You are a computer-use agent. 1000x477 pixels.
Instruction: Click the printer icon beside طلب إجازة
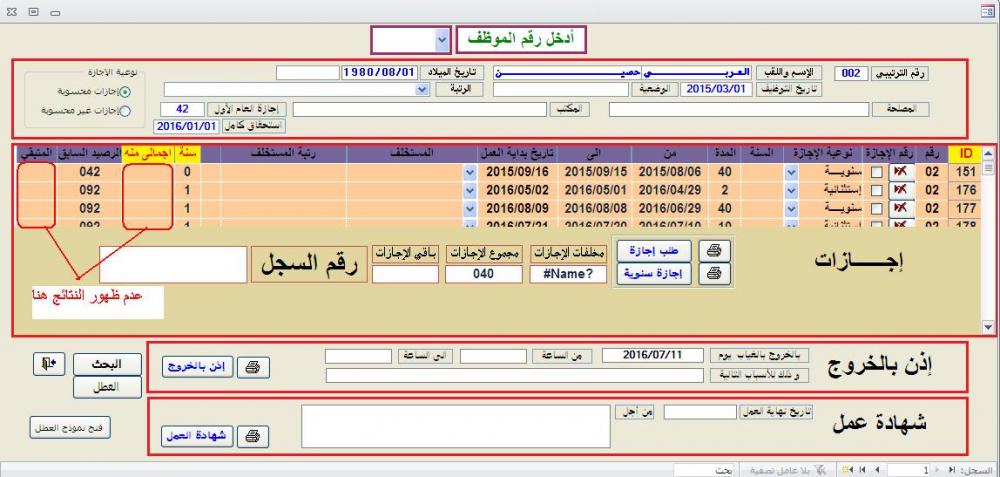pyautogui.click(x=714, y=250)
